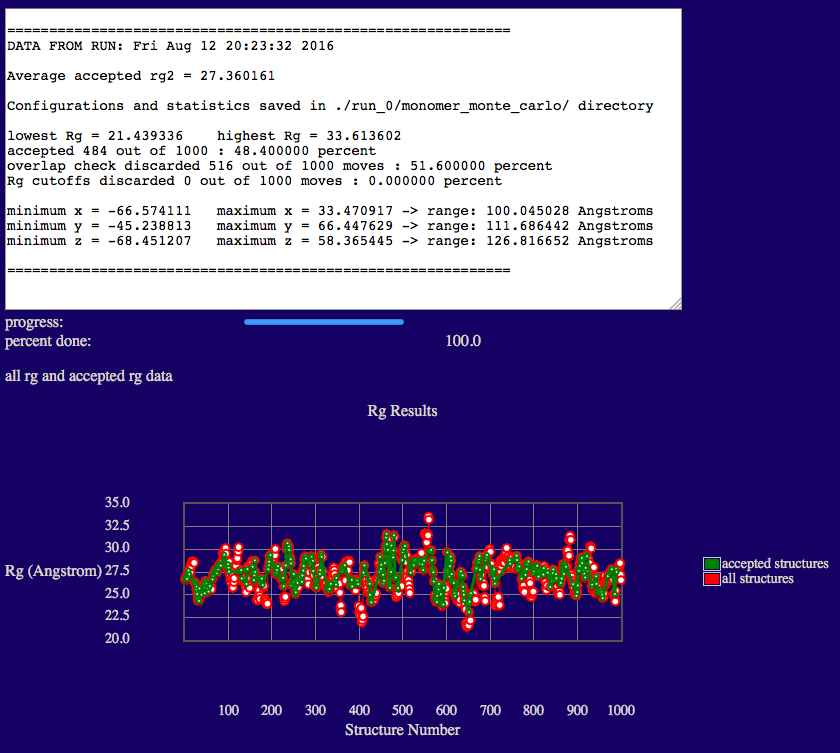The image size is (840, 753).
Task: Click the '300' x-axis tick label
Action: click(316, 710)
